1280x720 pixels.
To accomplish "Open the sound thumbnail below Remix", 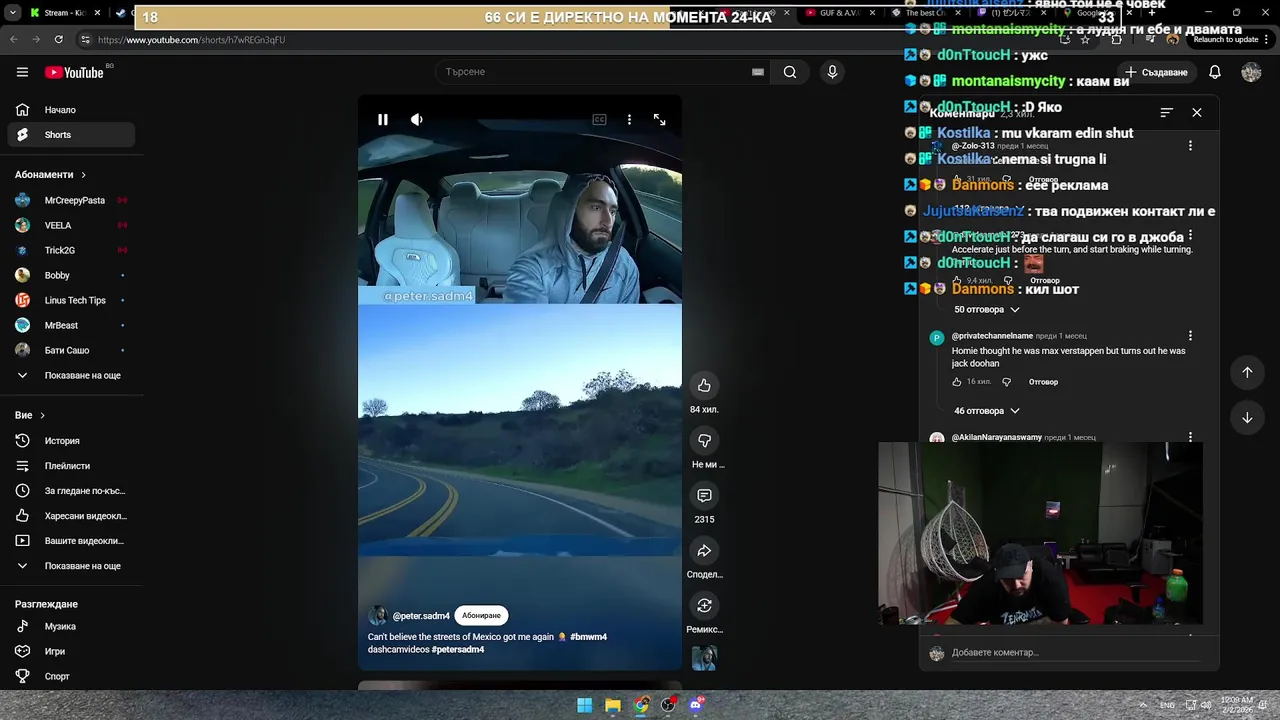I will point(704,658).
